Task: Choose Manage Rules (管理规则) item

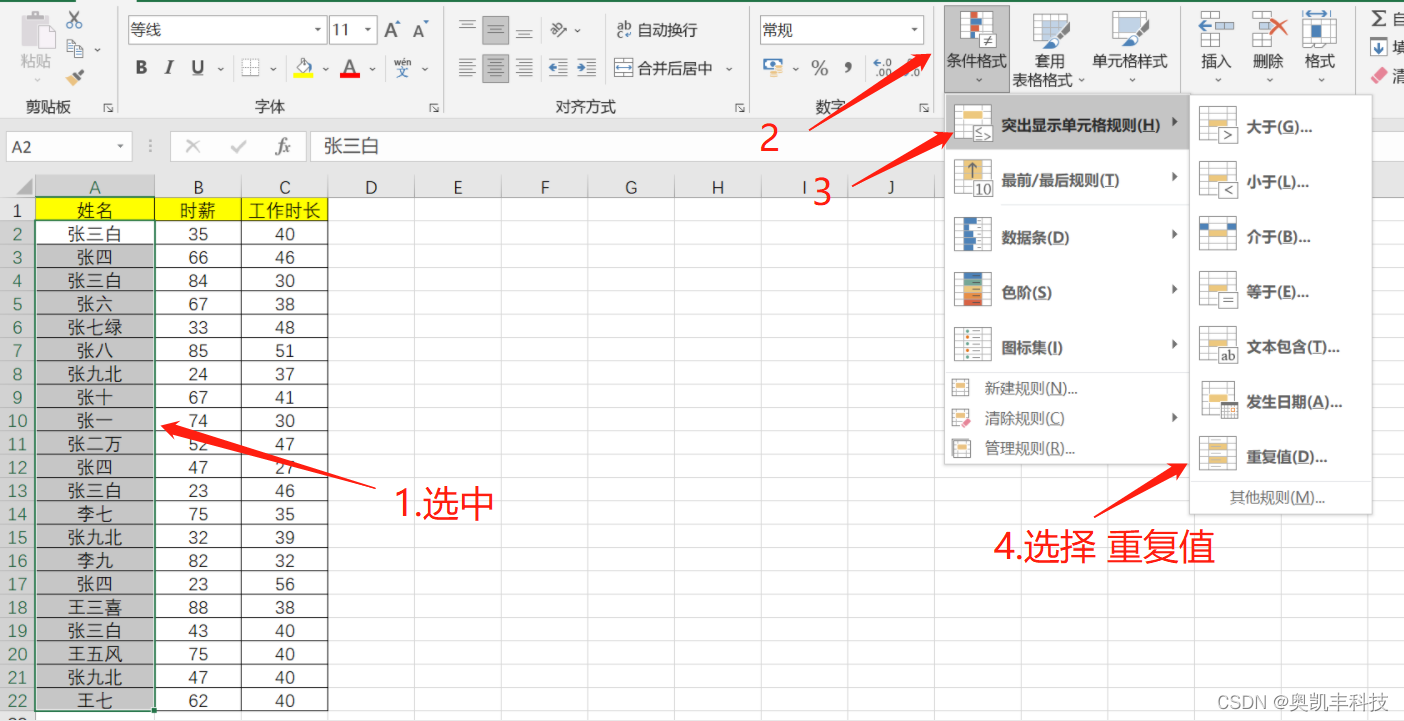Action: point(1067,448)
